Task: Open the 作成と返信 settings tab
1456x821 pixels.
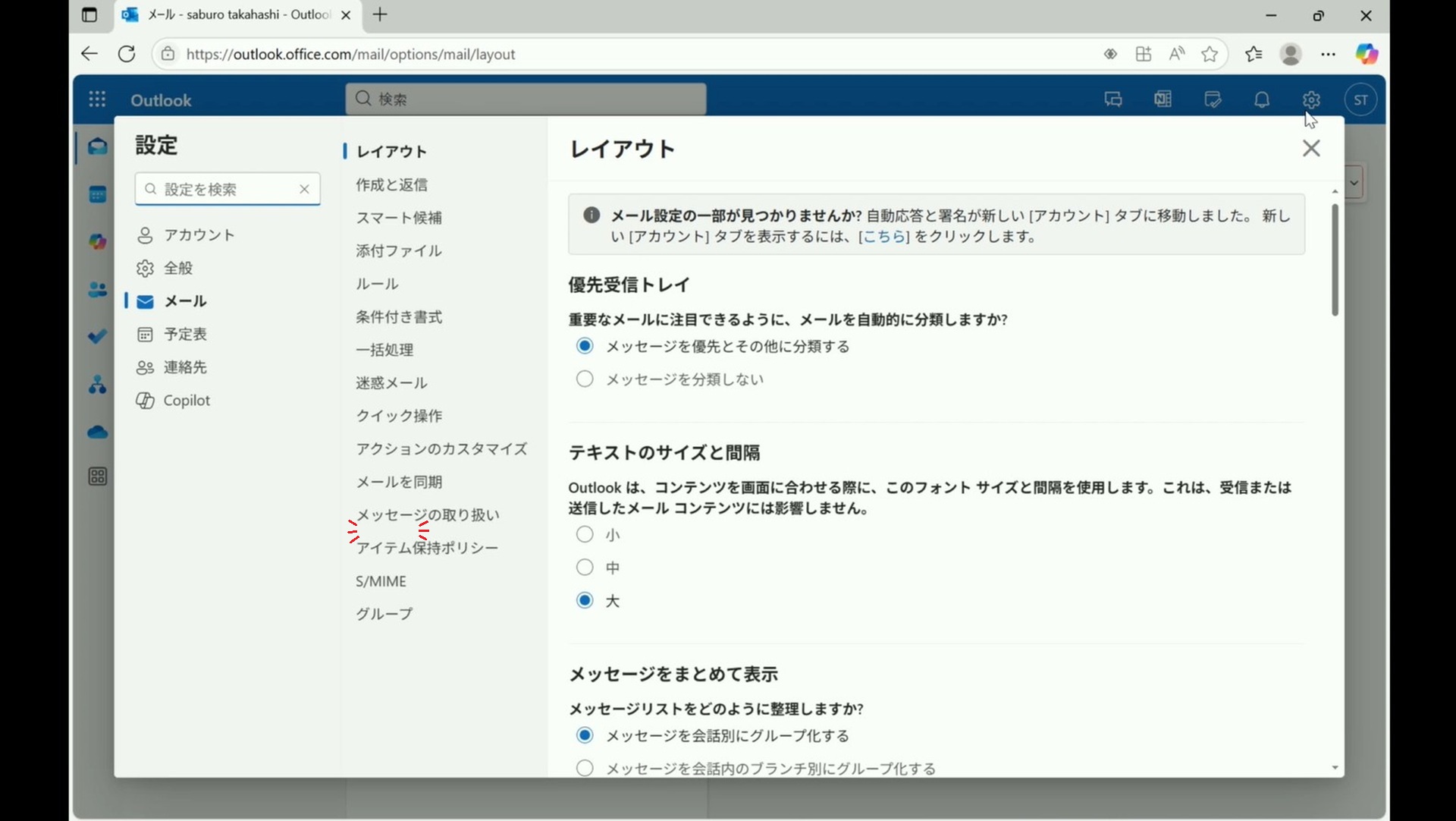Action: click(392, 184)
